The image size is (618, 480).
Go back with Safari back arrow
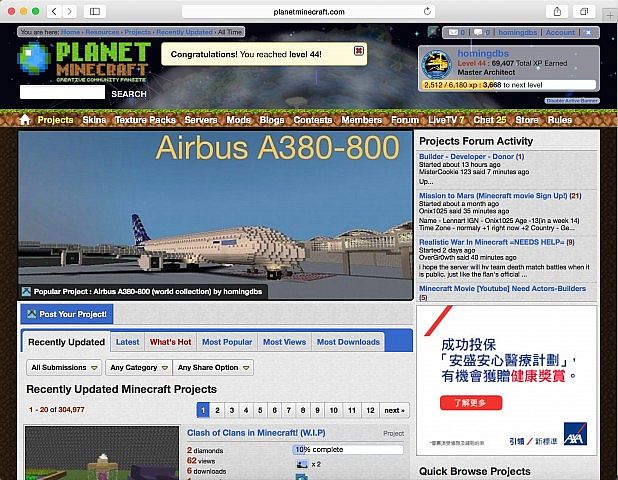54,11
